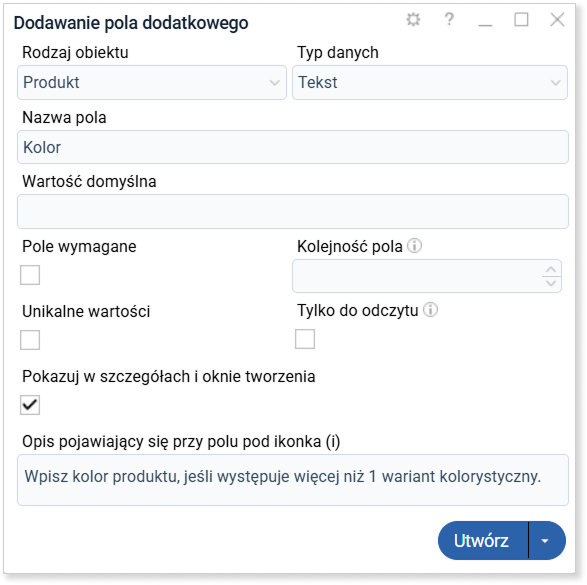Image resolution: width=587 pixels, height=585 pixels.
Task: Close the Dodawanie pola dodatkowego dialog
Action: (557, 19)
